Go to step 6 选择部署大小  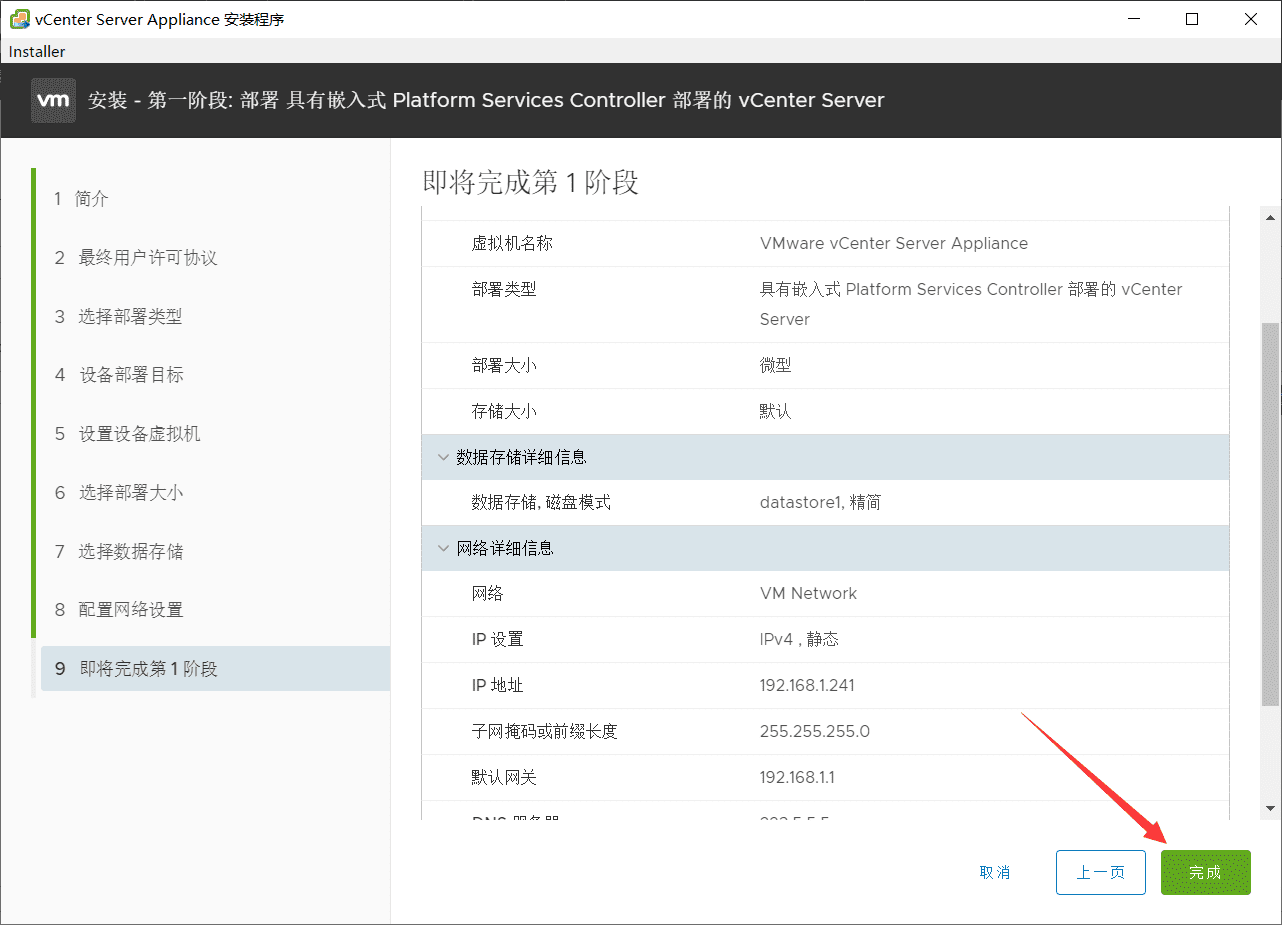click(119, 493)
